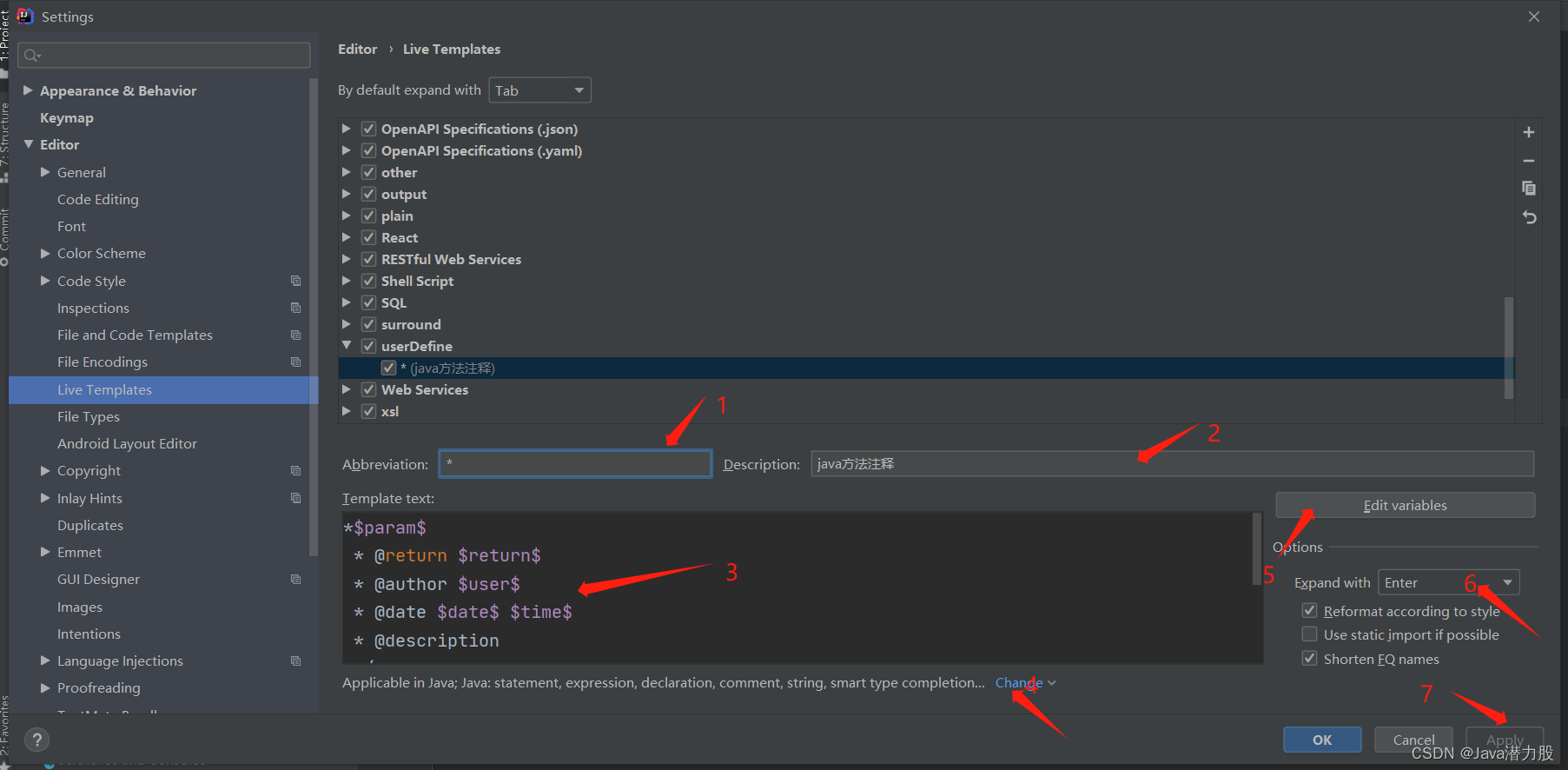Screen dimensions: 1568x770
Task: Toggle OpenAPI Specifications (.yaml) checkbox
Action: tap(368, 150)
